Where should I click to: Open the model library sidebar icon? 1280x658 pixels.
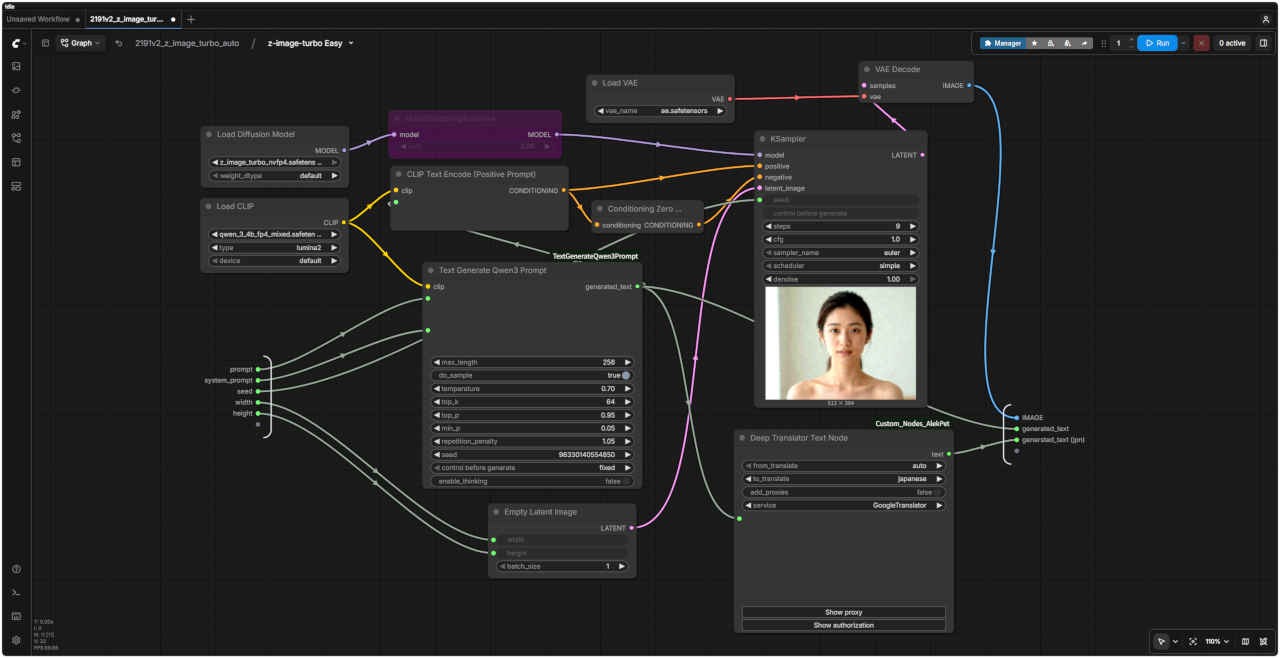(x=16, y=114)
